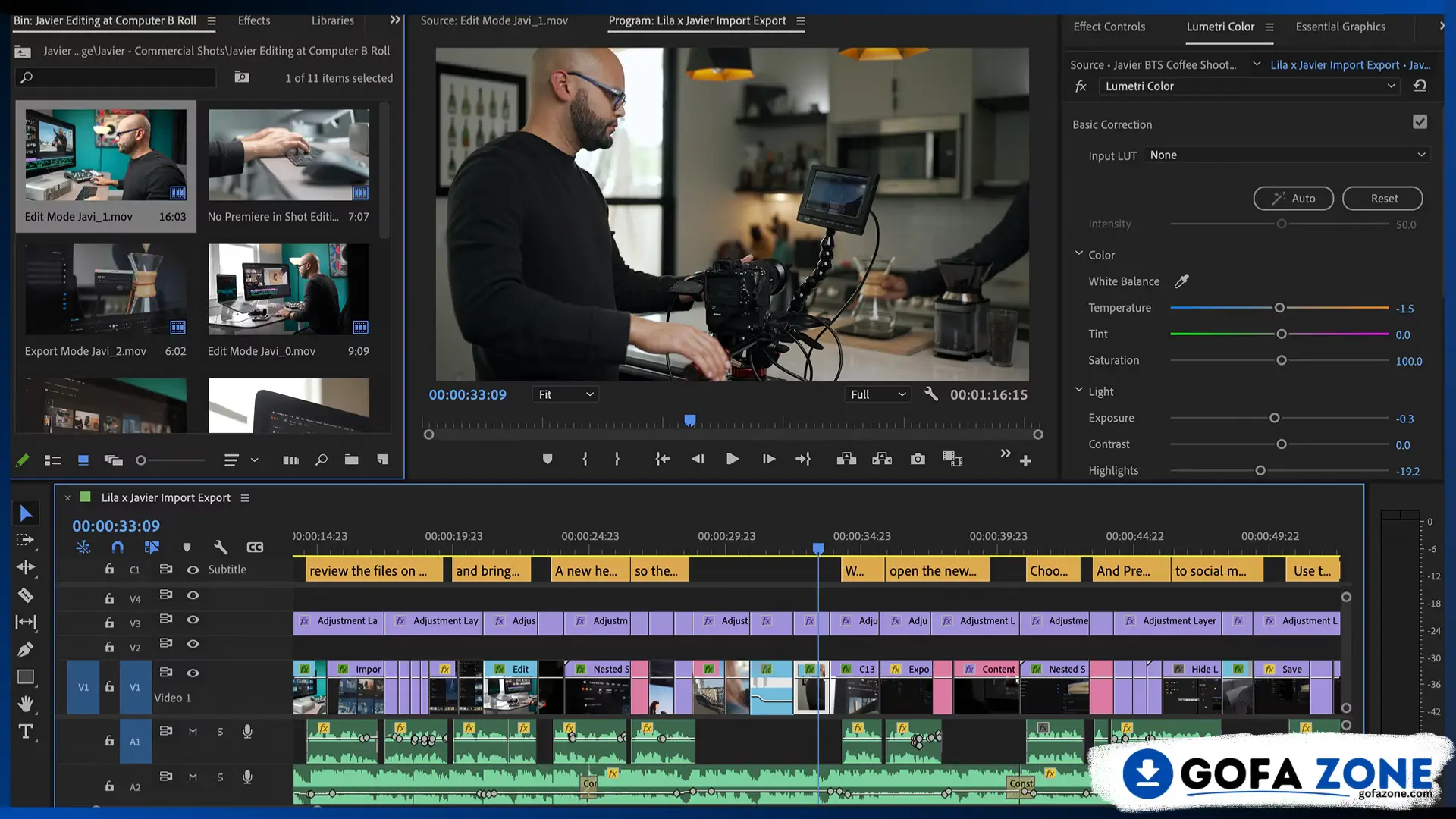The height and width of the screenshot is (819, 1456).
Task: Open Program monitor settings wrench
Action: point(930,394)
